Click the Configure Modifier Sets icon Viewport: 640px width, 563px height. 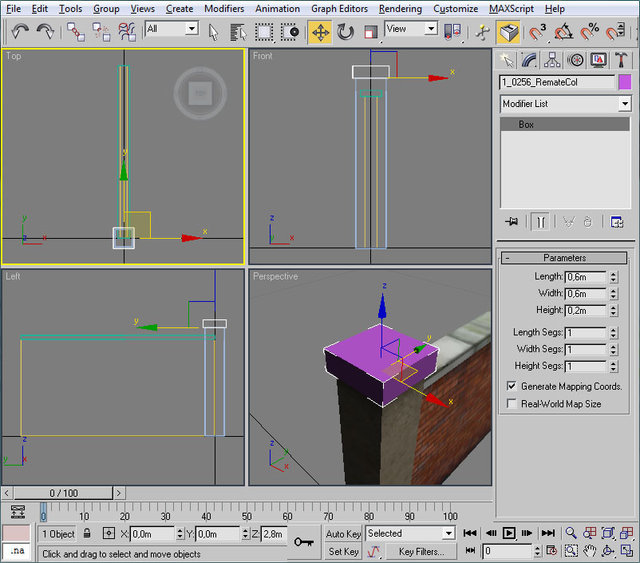click(x=617, y=221)
